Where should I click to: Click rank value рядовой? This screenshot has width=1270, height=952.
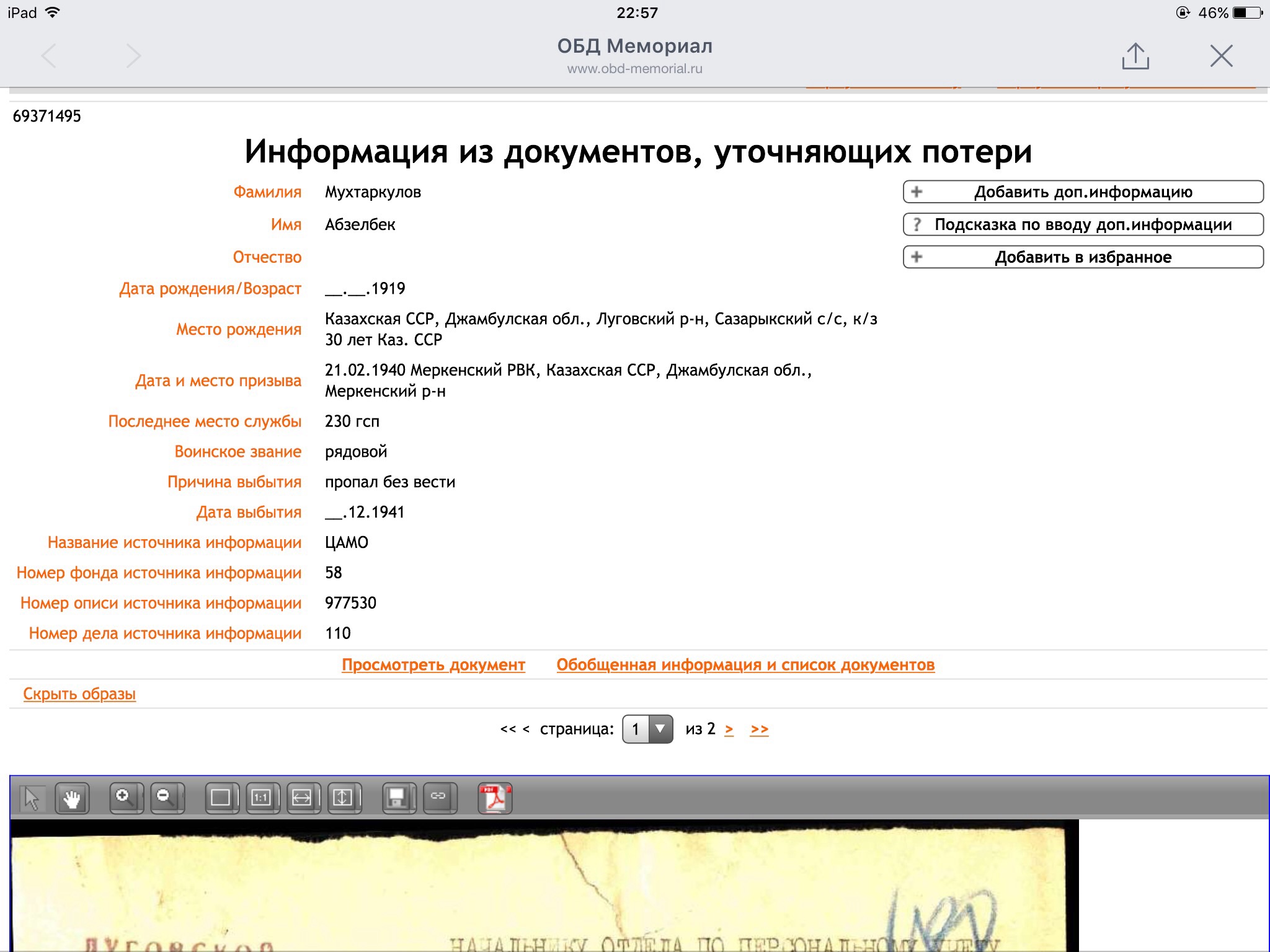[x=356, y=452]
